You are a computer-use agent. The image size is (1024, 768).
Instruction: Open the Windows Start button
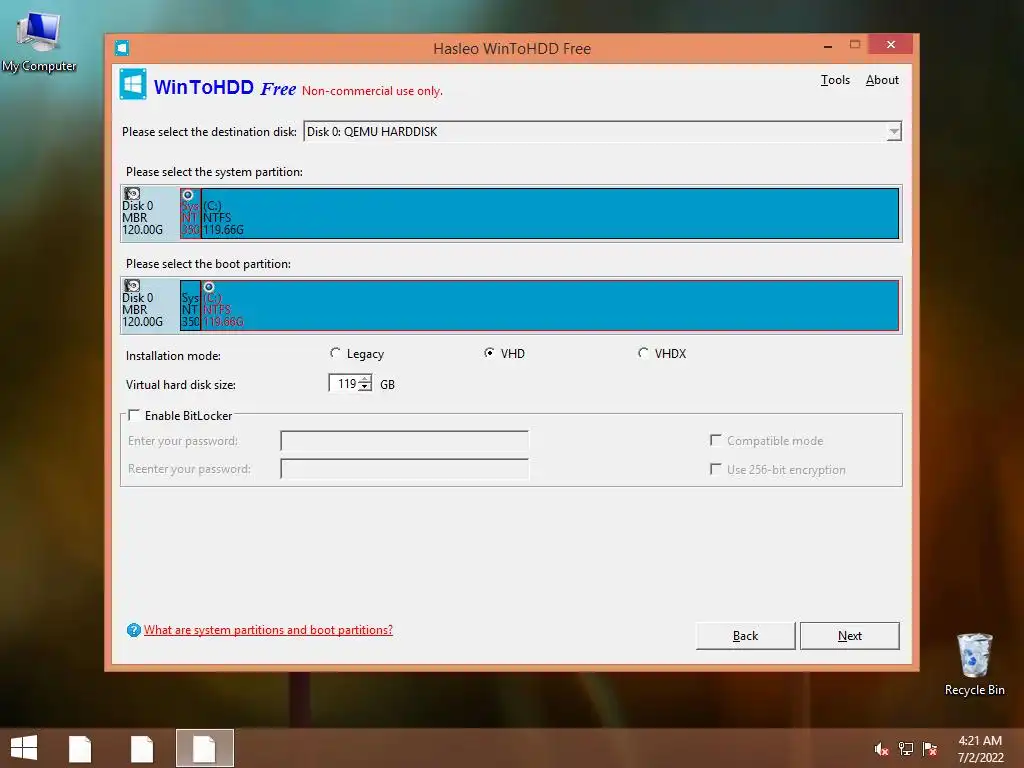24,748
